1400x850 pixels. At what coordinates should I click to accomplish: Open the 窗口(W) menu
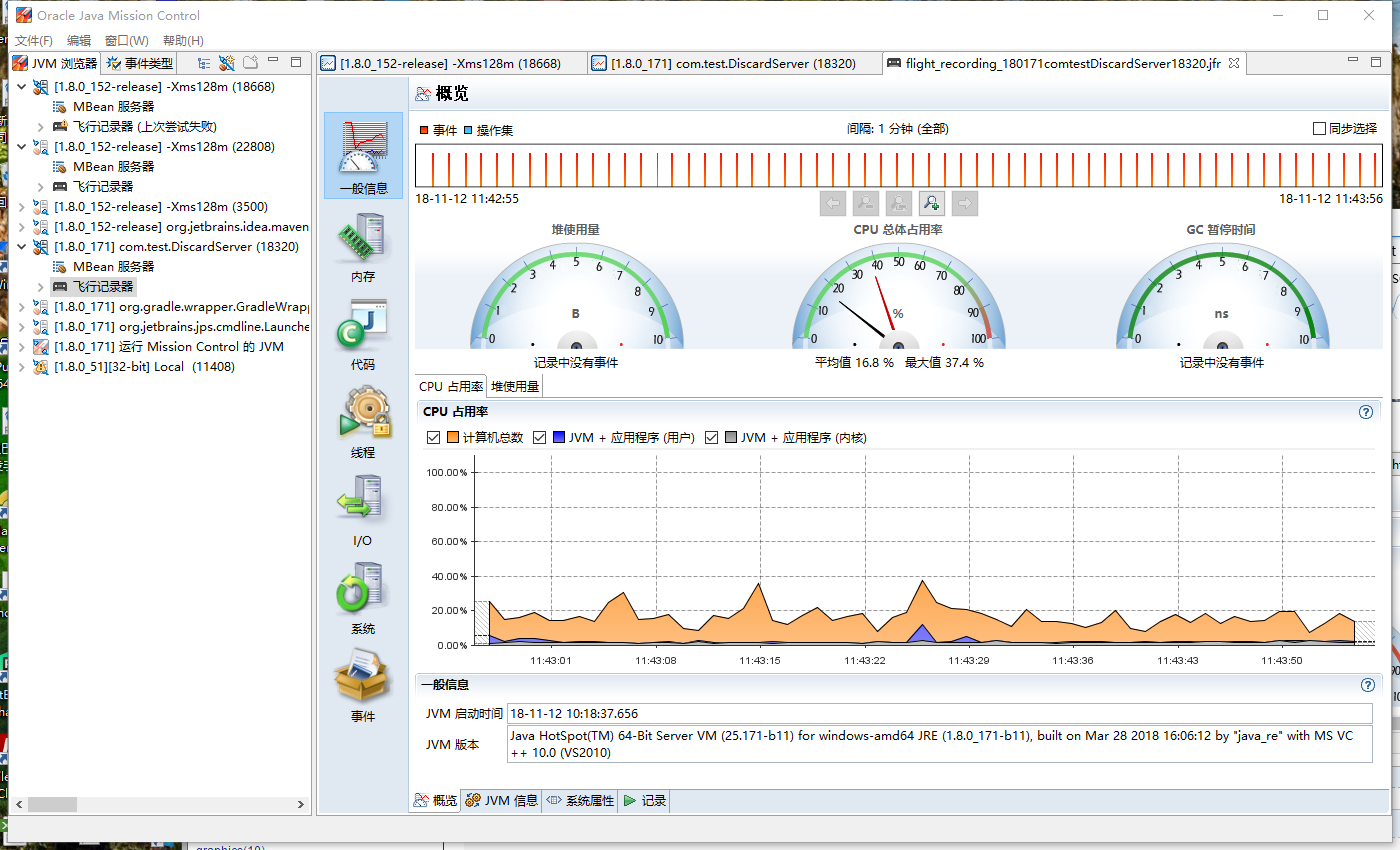(127, 41)
